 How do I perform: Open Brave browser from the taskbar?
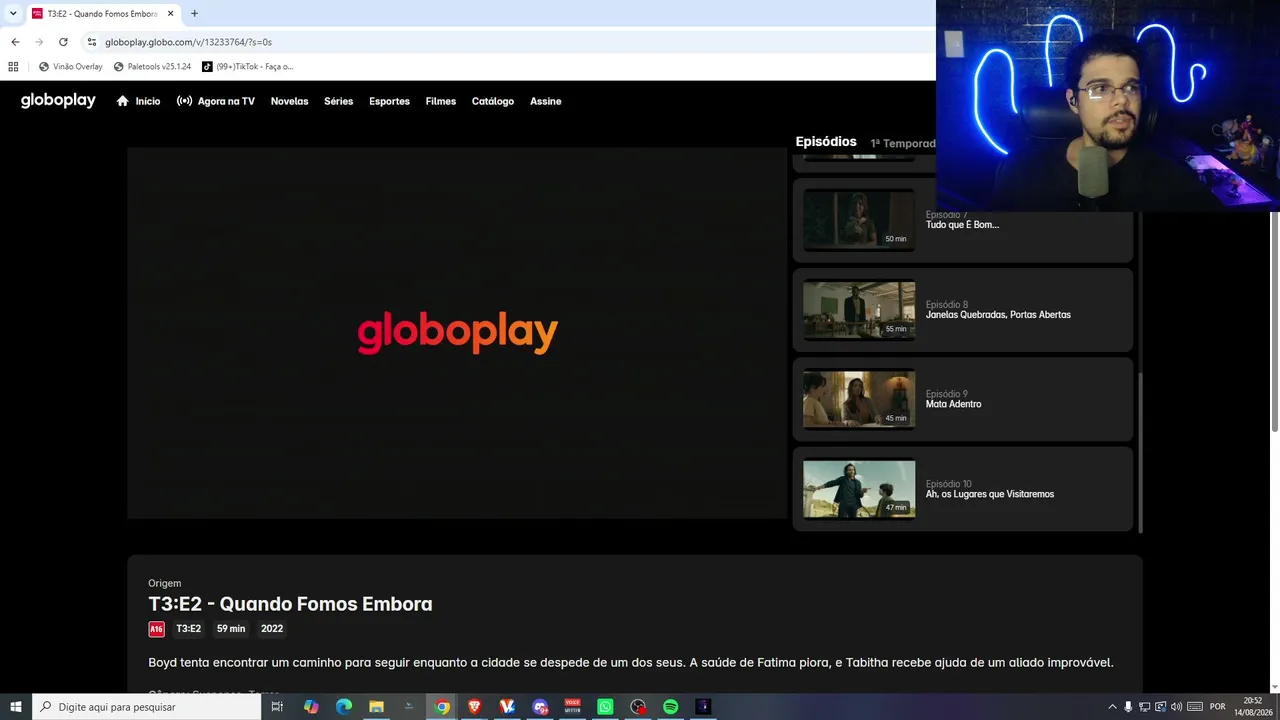[x=475, y=707]
